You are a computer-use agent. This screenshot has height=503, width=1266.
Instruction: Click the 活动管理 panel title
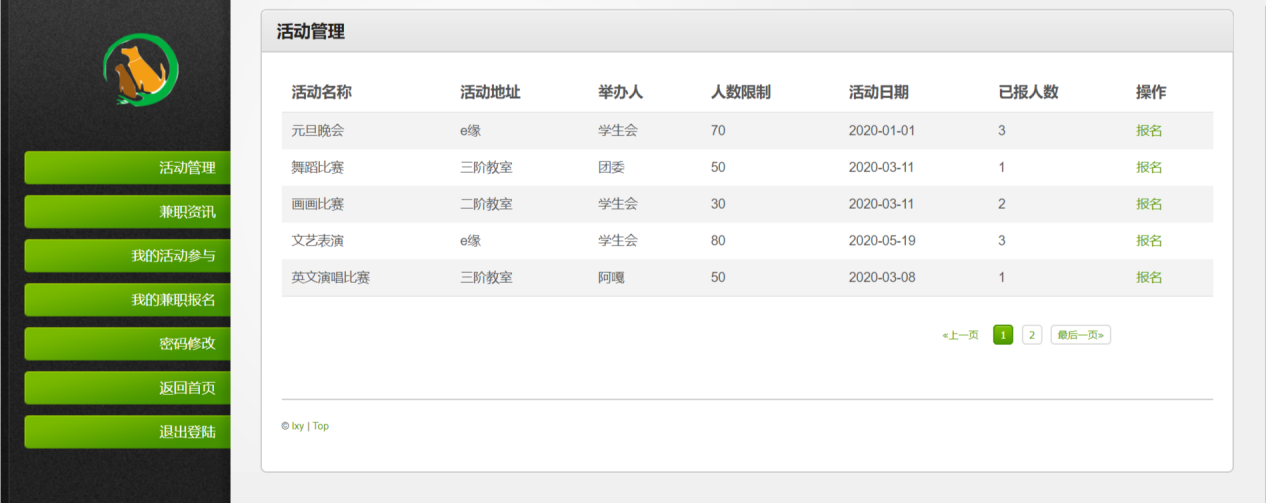(x=310, y=32)
